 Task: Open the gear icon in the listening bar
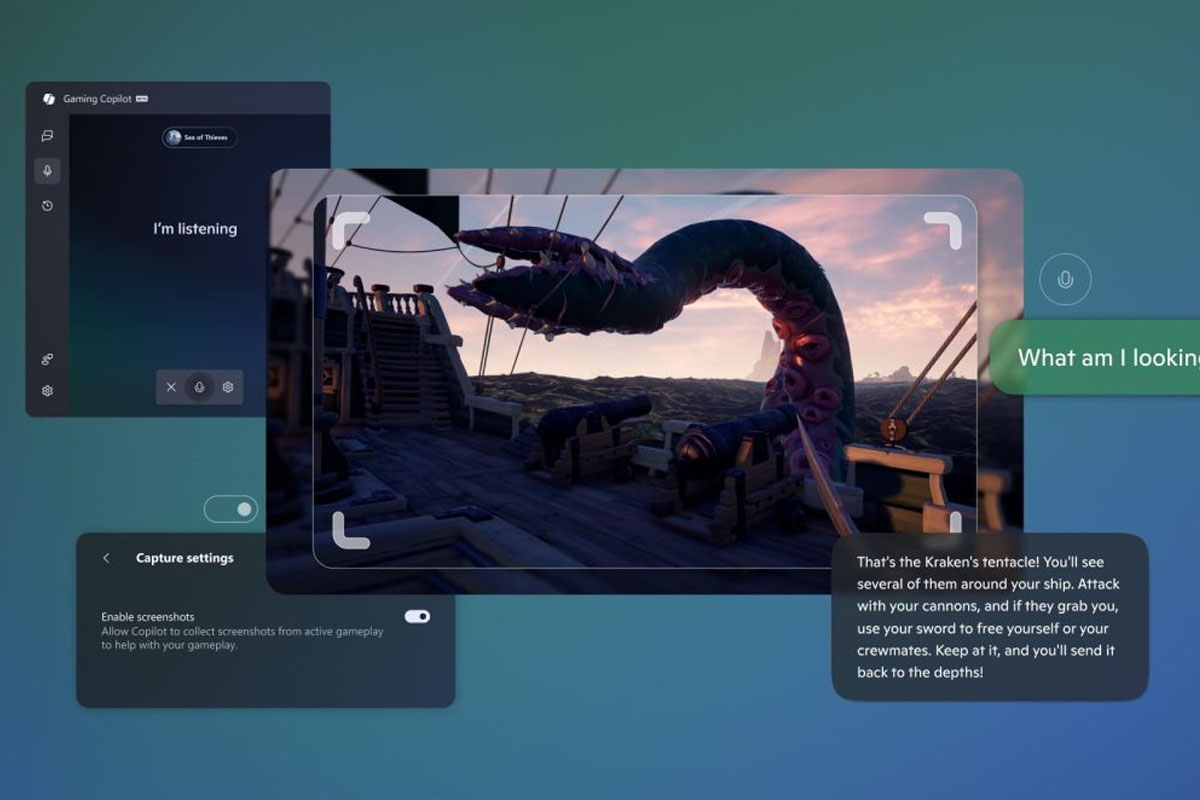click(x=229, y=387)
